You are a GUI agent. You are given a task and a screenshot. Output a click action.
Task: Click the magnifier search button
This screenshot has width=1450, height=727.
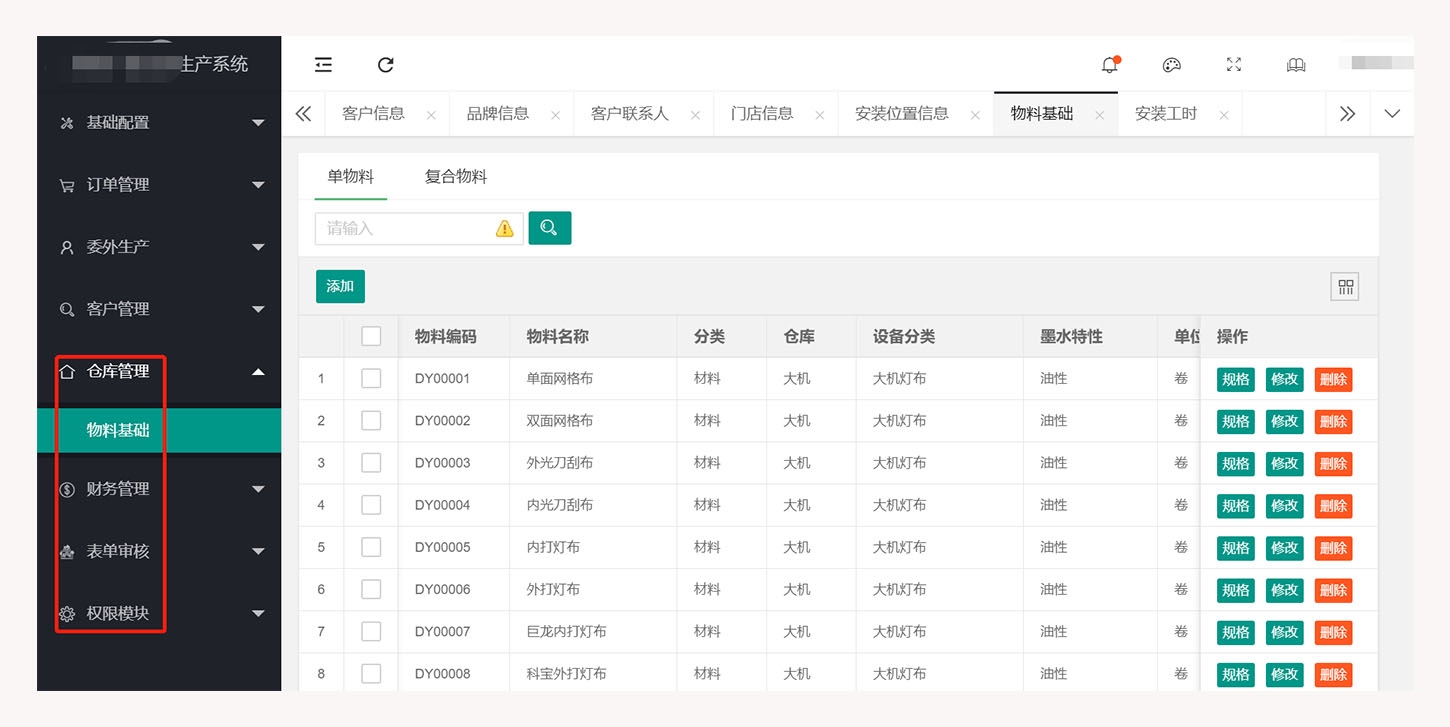pyautogui.click(x=549, y=228)
